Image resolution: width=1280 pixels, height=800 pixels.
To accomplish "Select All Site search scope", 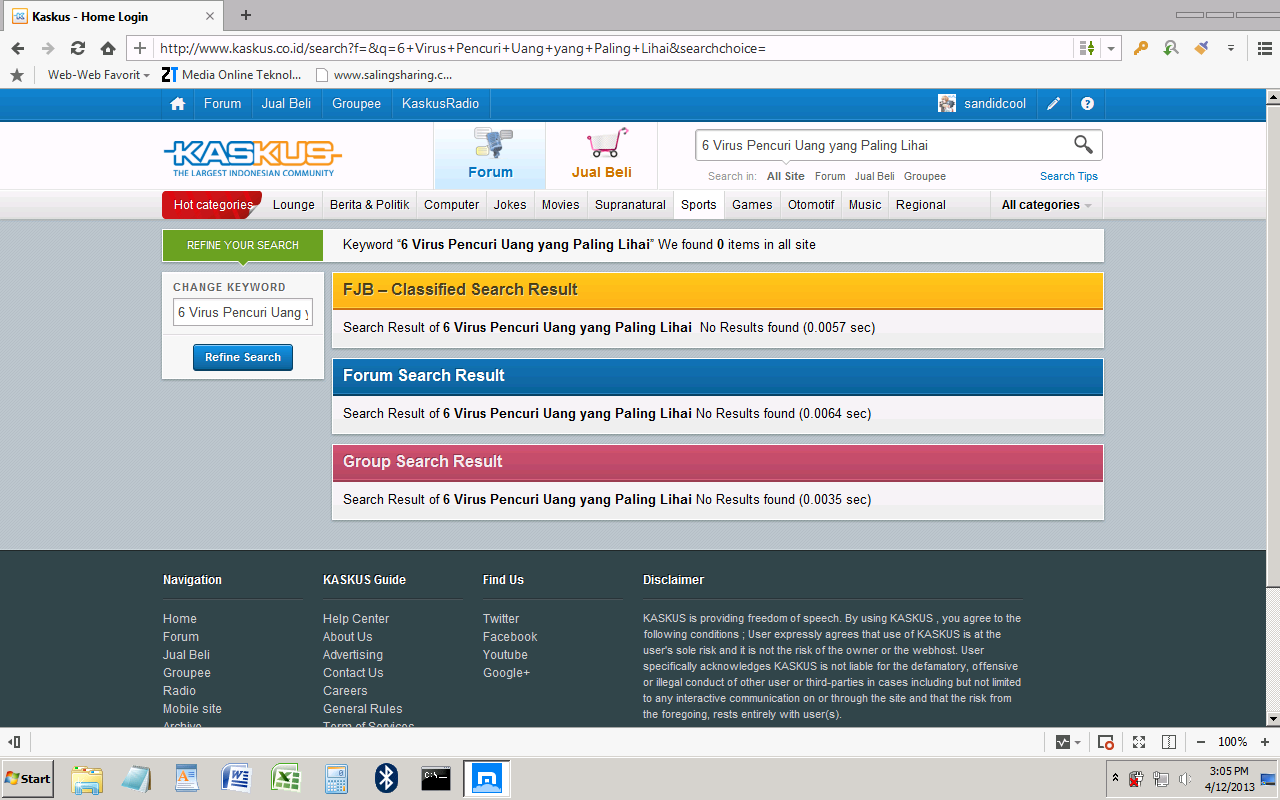I will (786, 176).
